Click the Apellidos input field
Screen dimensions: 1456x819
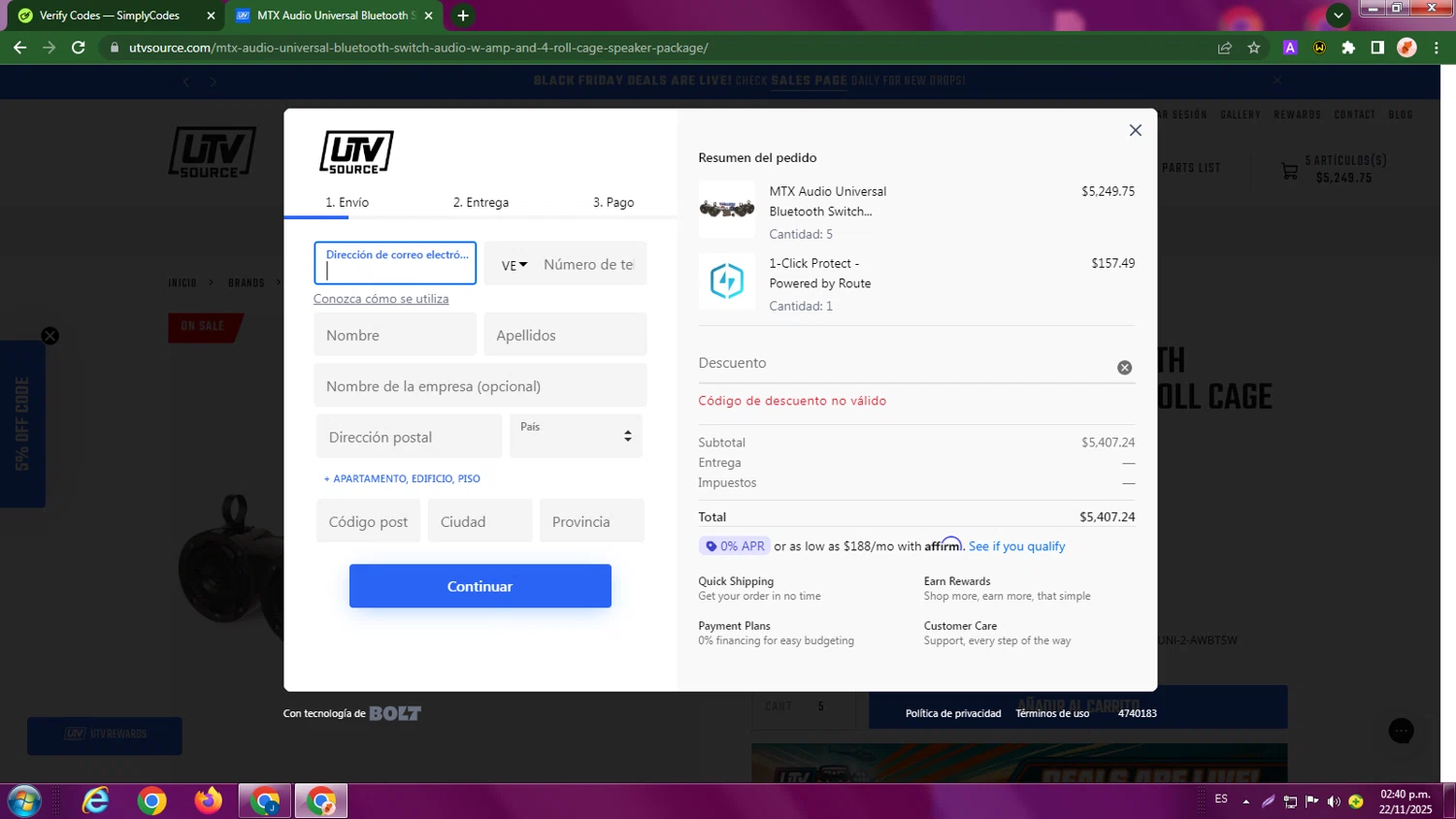tap(565, 335)
